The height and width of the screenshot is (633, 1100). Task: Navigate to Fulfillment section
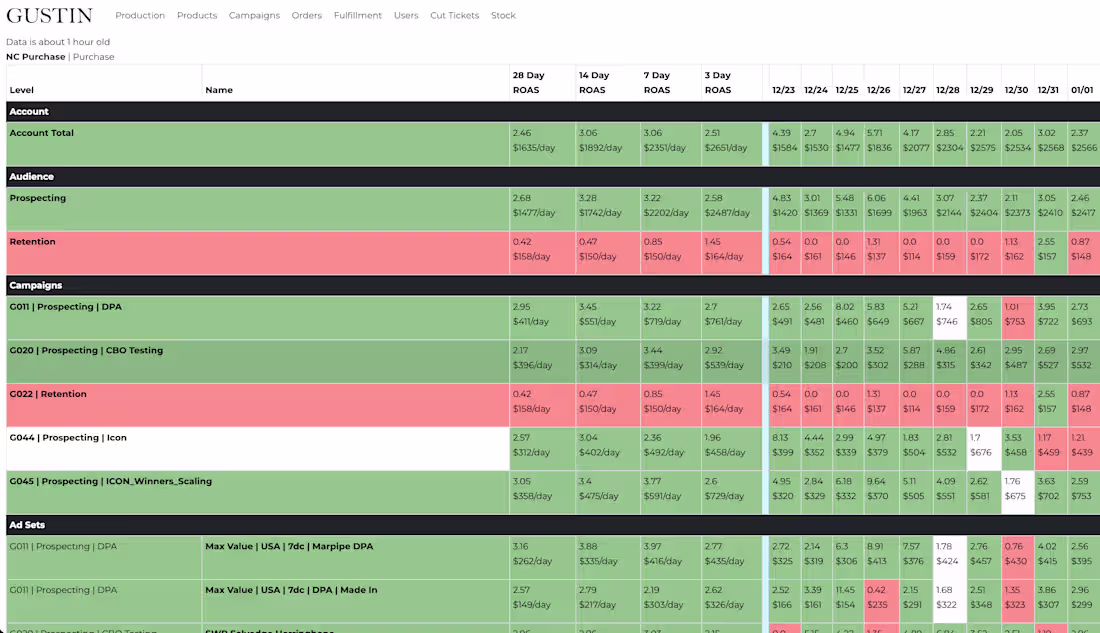click(358, 15)
